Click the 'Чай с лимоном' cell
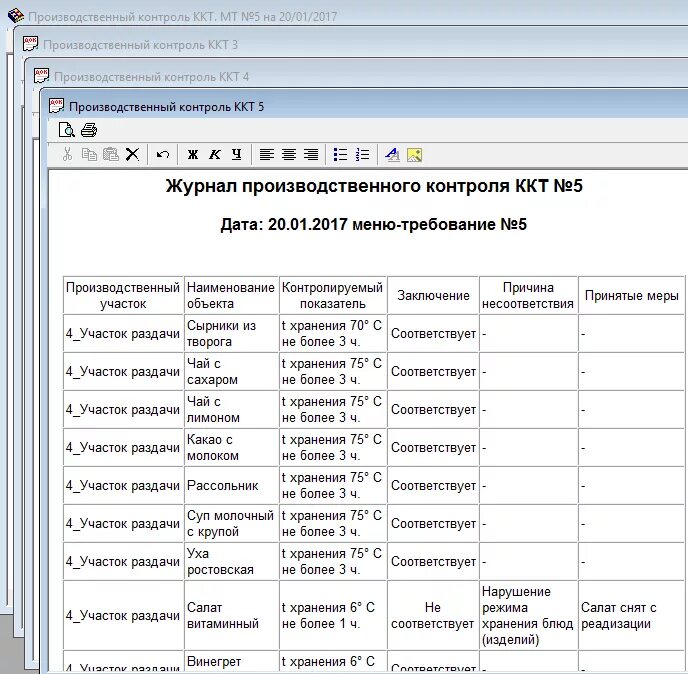 [231, 409]
